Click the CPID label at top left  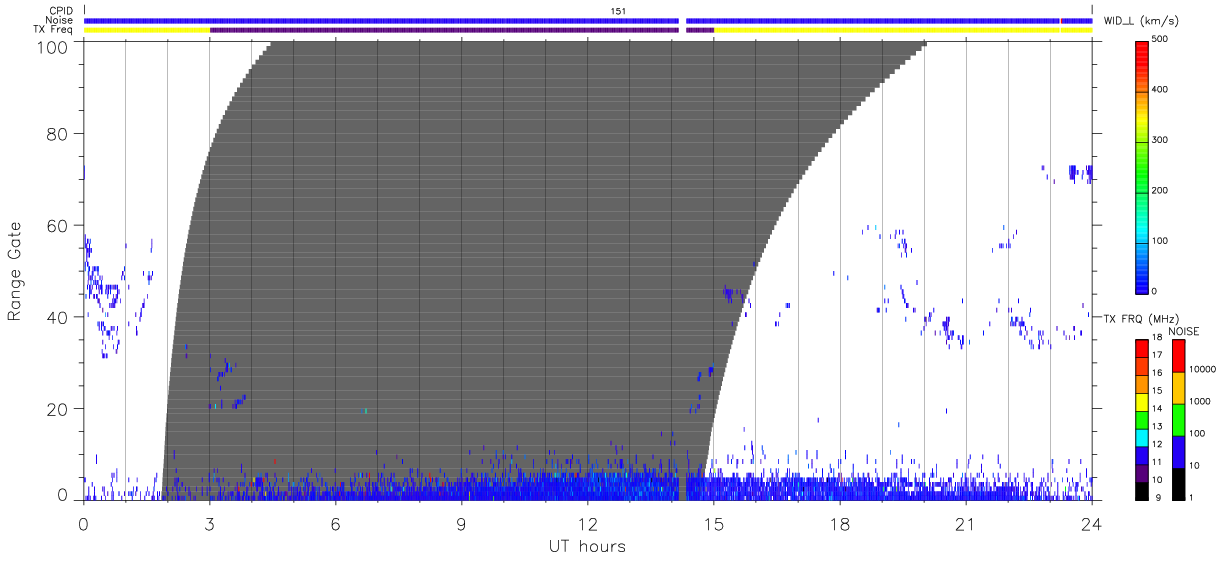pos(61,11)
